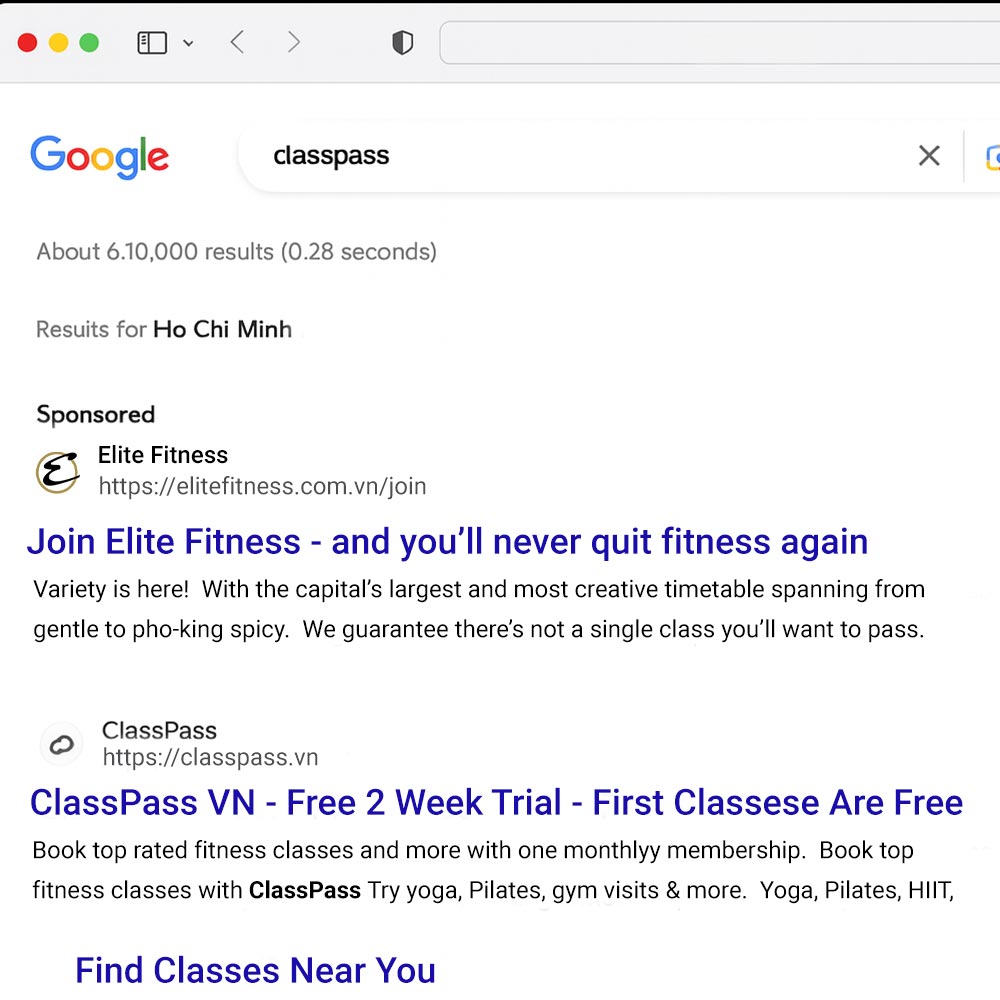Click the elitefitness.com.vn/join URL
This screenshot has width=1000, height=1000.
(x=262, y=487)
